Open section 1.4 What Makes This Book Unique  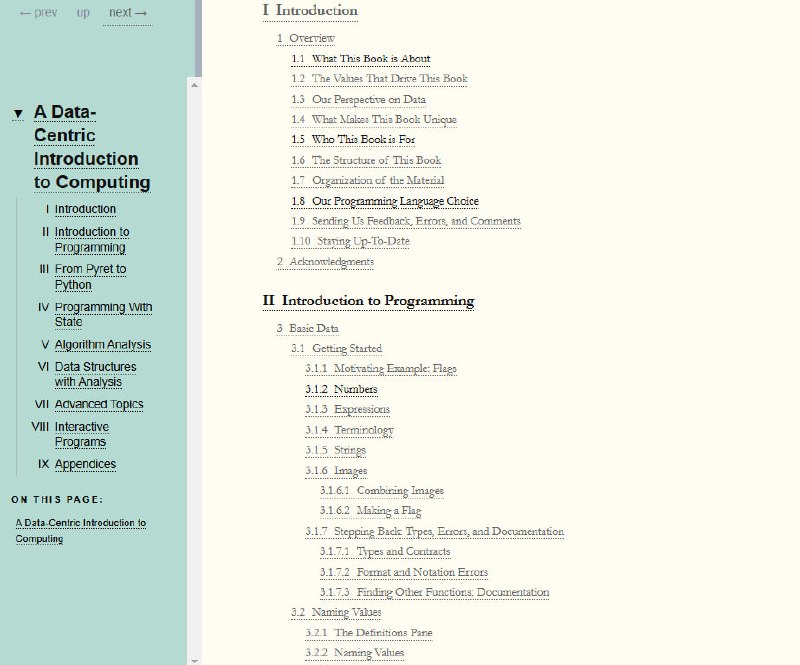[374, 119]
